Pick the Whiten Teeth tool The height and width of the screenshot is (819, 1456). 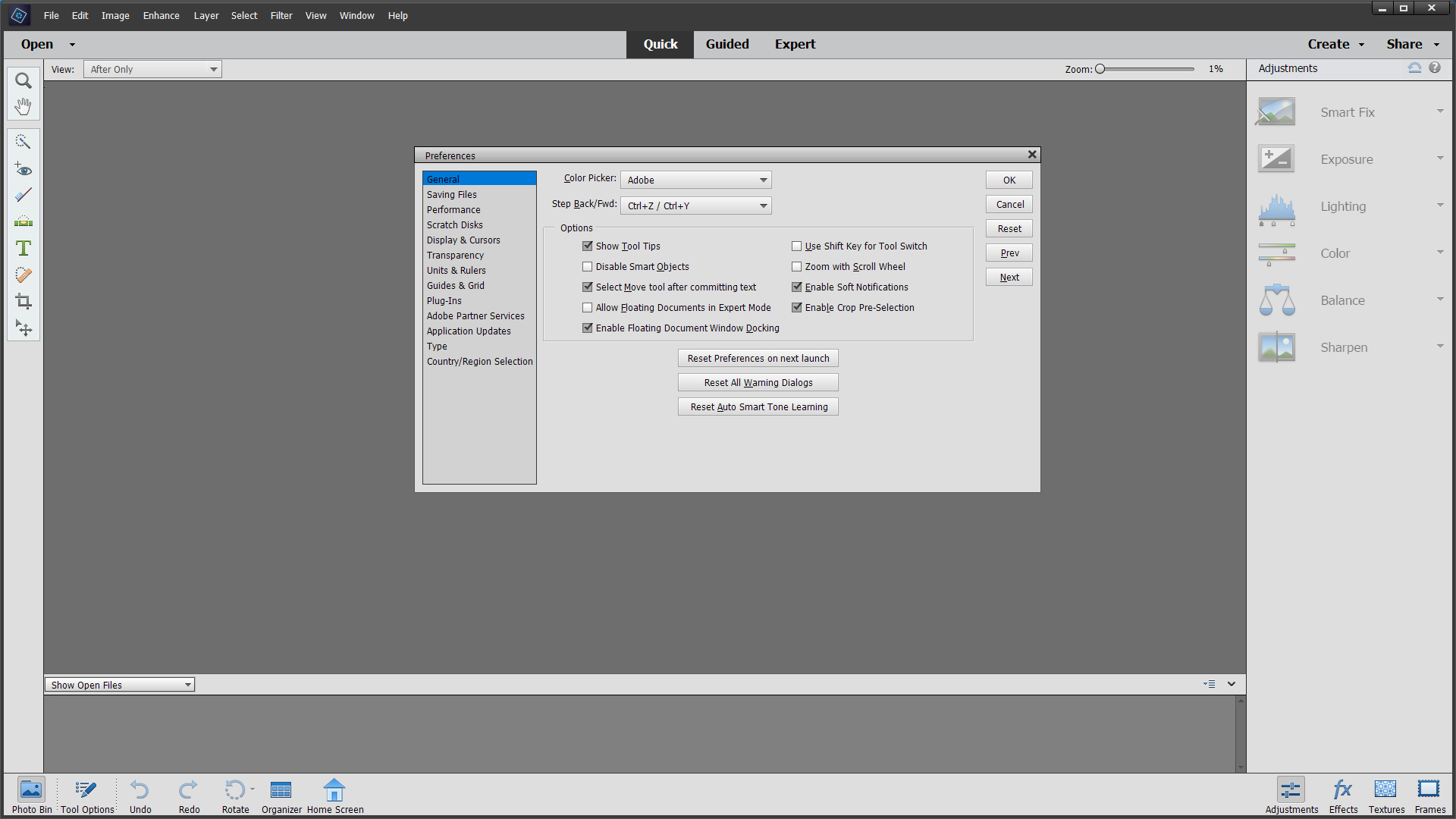coord(23,221)
